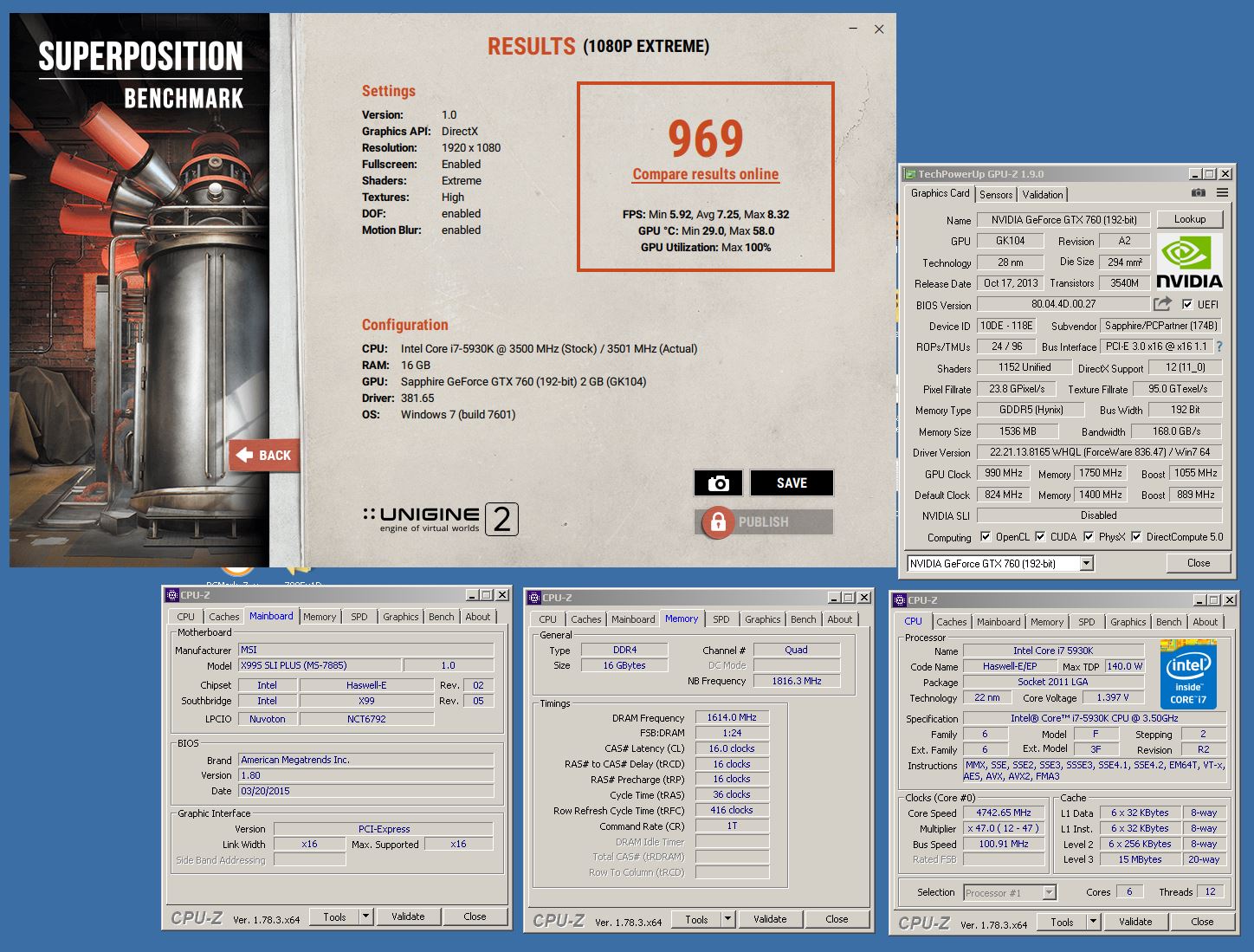Click the BIOS Version field 80.04.4D.00.27
1254x952 pixels.
click(x=1063, y=304)
